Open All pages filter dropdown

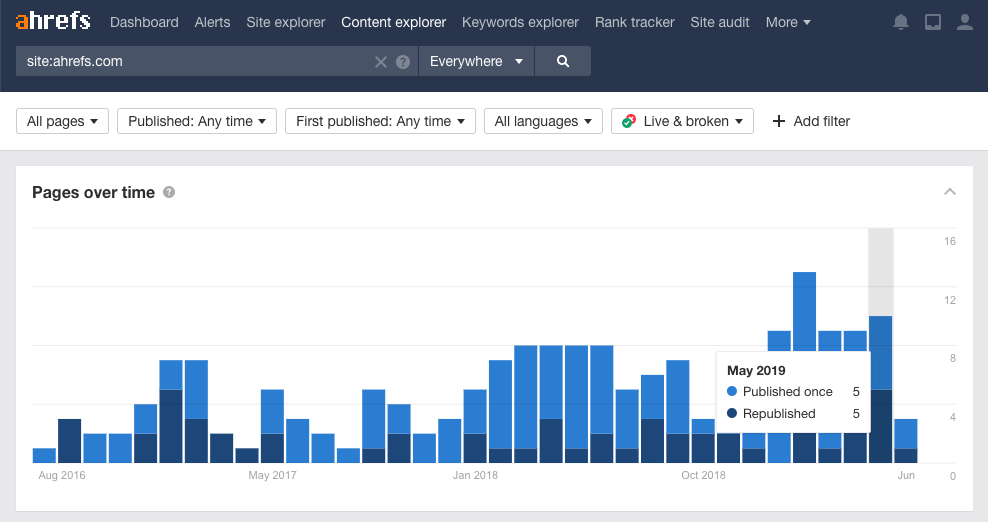click(62, 121)
